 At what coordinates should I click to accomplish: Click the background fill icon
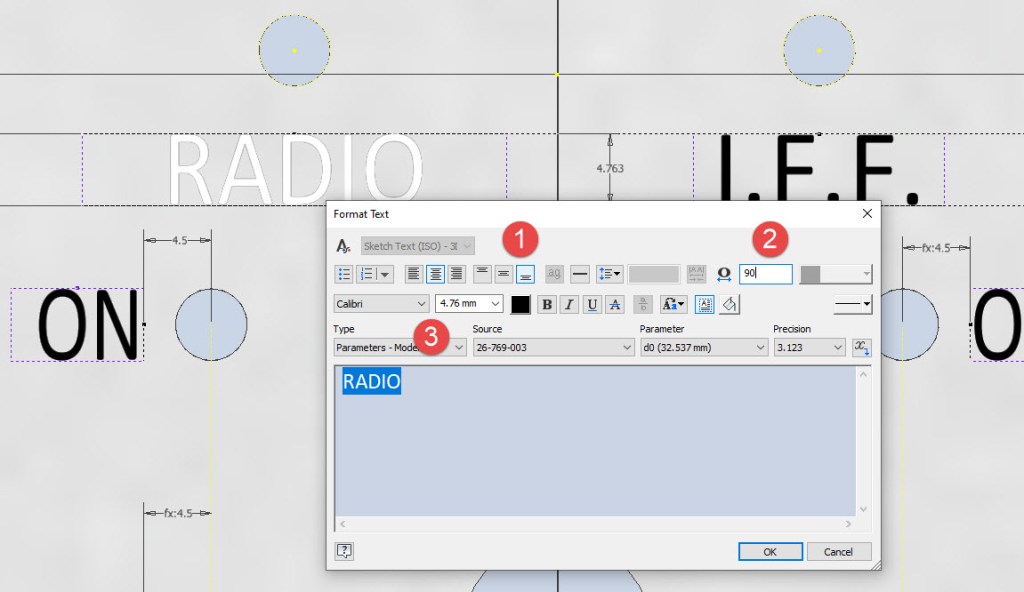[729, 304]
